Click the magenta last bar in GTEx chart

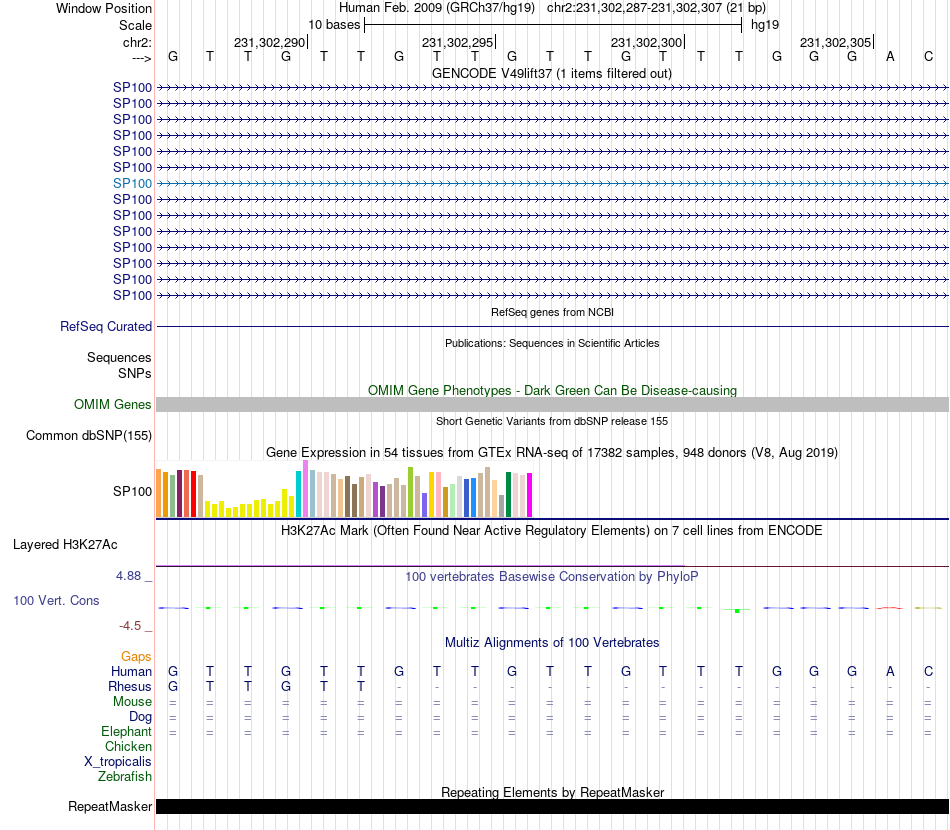coord(530,495)
